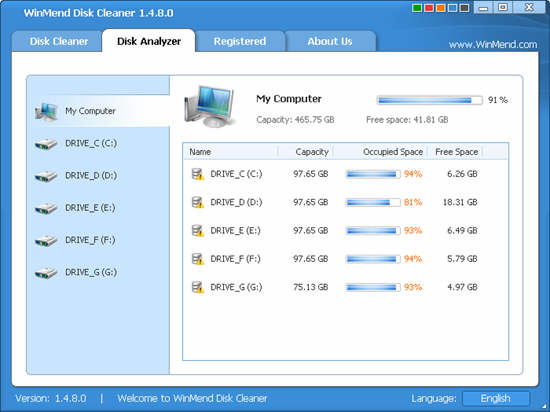
Task: Click the DRIVE_C (C:) sidebar drive icon
Action: point(46,144)
